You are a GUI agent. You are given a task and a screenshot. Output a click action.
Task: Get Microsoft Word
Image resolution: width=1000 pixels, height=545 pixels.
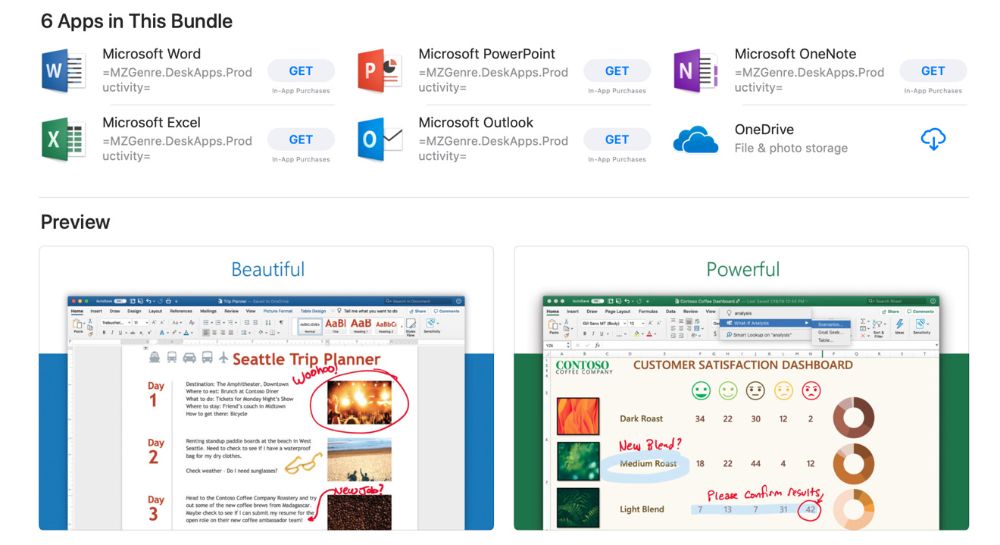click(x=301, y=71)
